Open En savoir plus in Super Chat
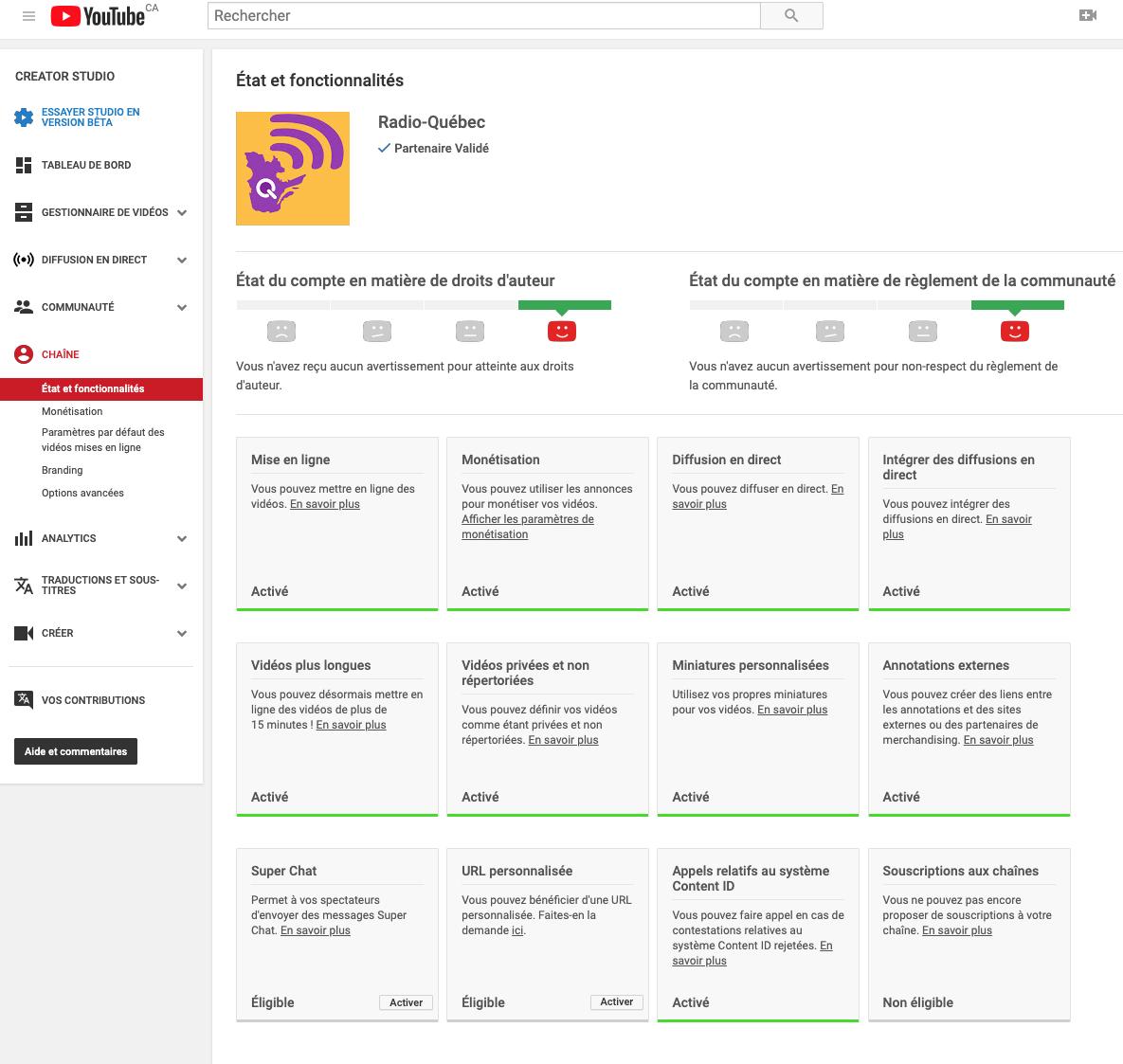Image resolution: width=1123 pixels, height=1064 pixels. tap(316, 930)
